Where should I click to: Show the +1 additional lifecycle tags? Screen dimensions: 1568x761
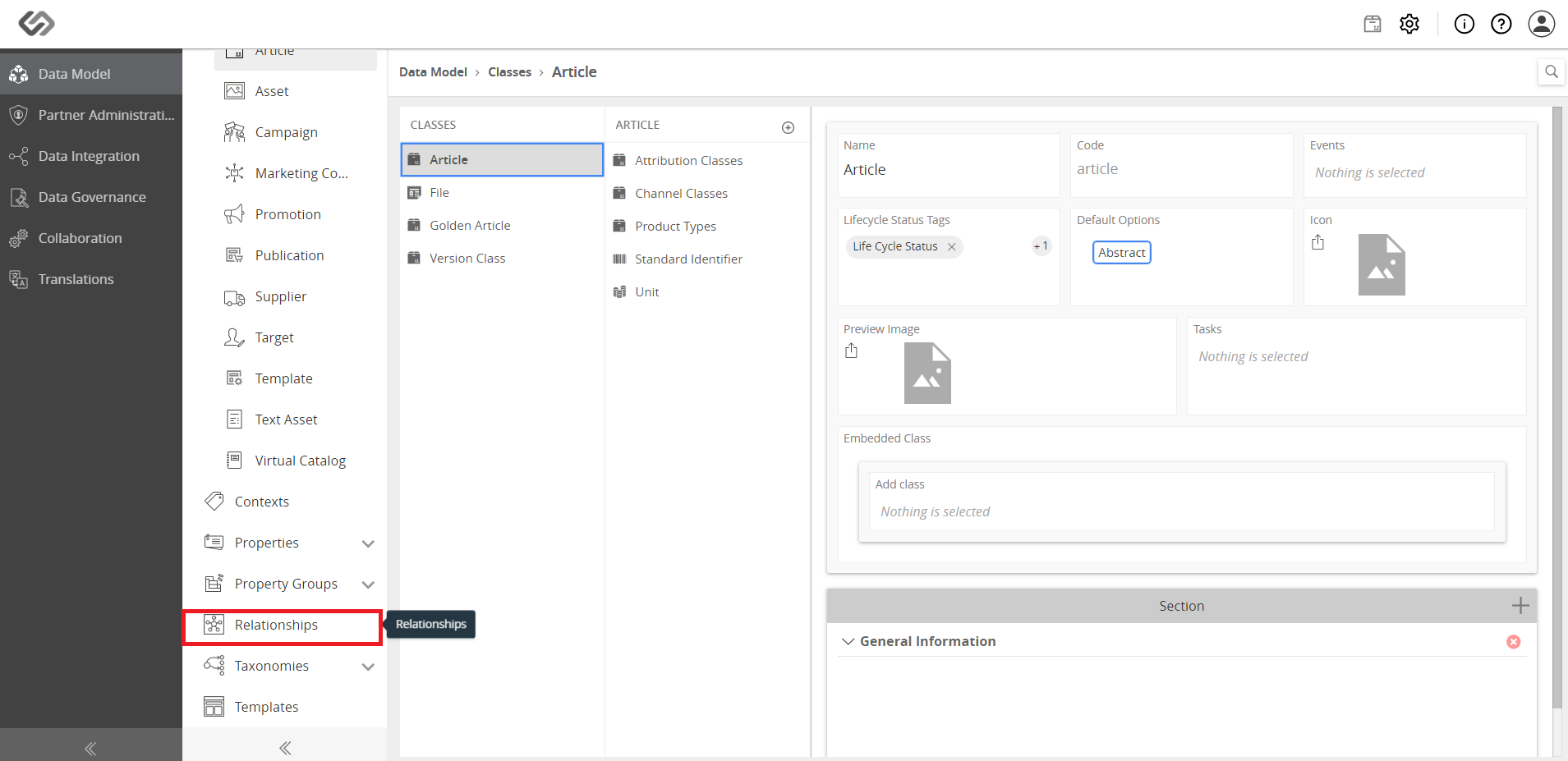coord(1041,246)
